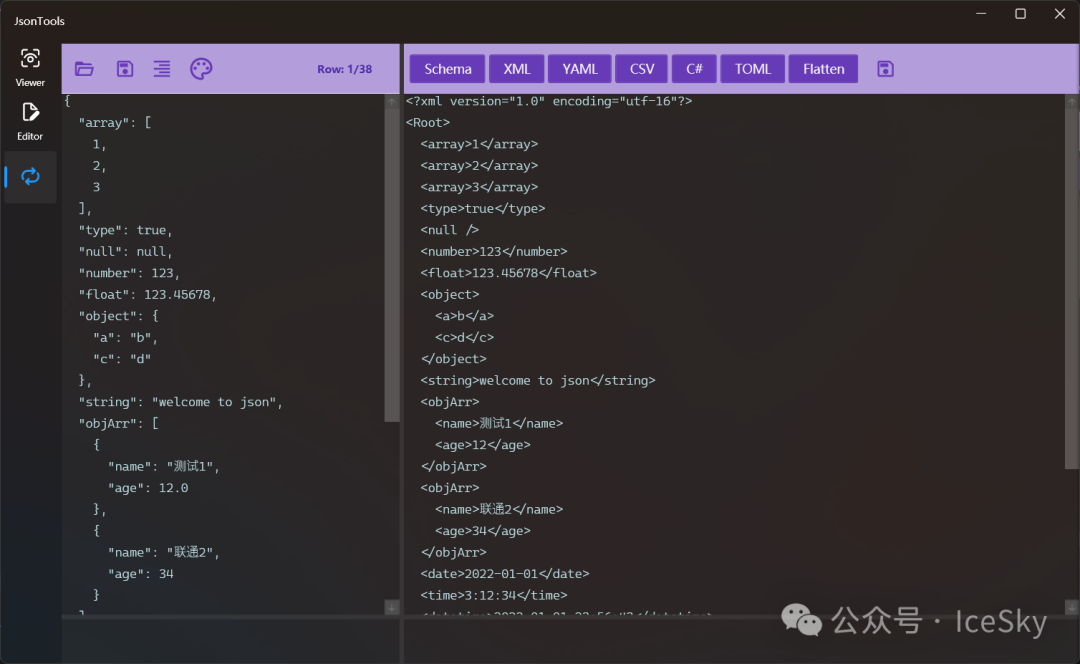
Task: Switch to the Editor sidebar page
Action: (x=30, y=120)
